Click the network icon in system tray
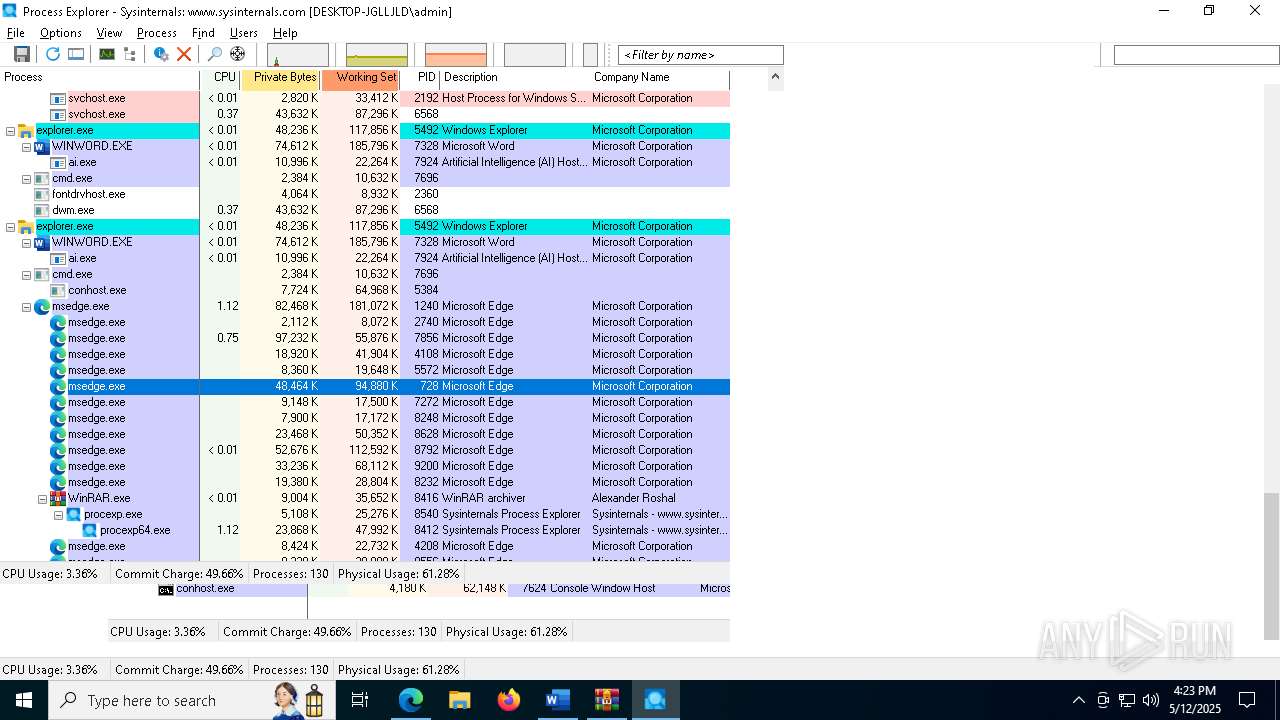This screenshot has width=1280, height=720. pos(1127,700)
